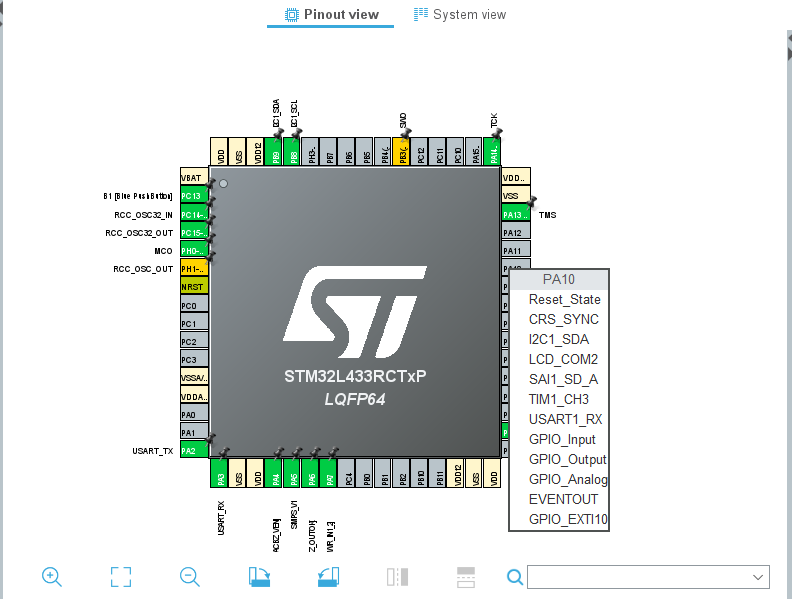Click the PA2 pin labeled USART_TX

[x=194, y=451]
